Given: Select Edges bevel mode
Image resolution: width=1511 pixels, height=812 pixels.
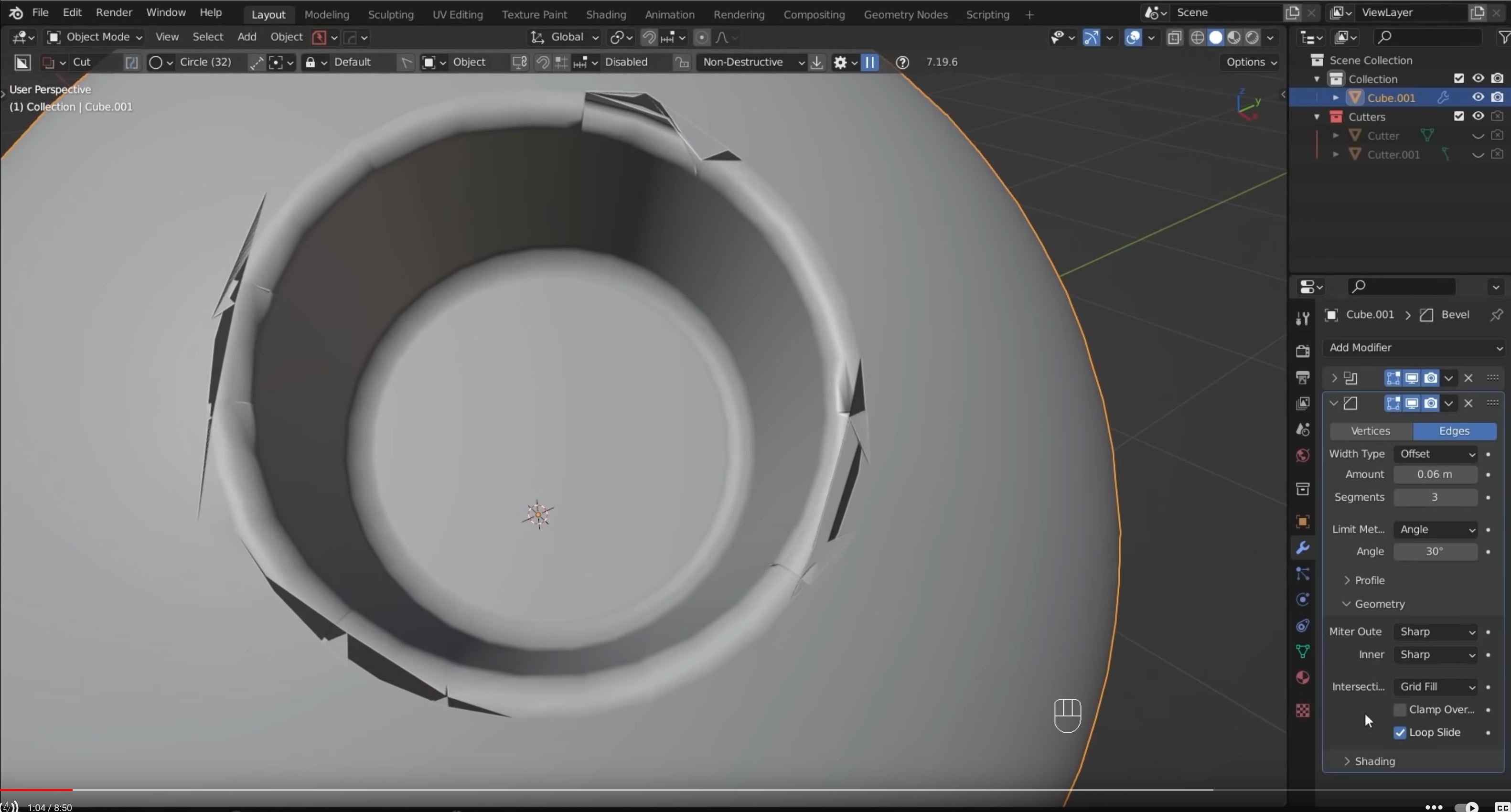Looking at the screenshot, I should click(1454, 431).
